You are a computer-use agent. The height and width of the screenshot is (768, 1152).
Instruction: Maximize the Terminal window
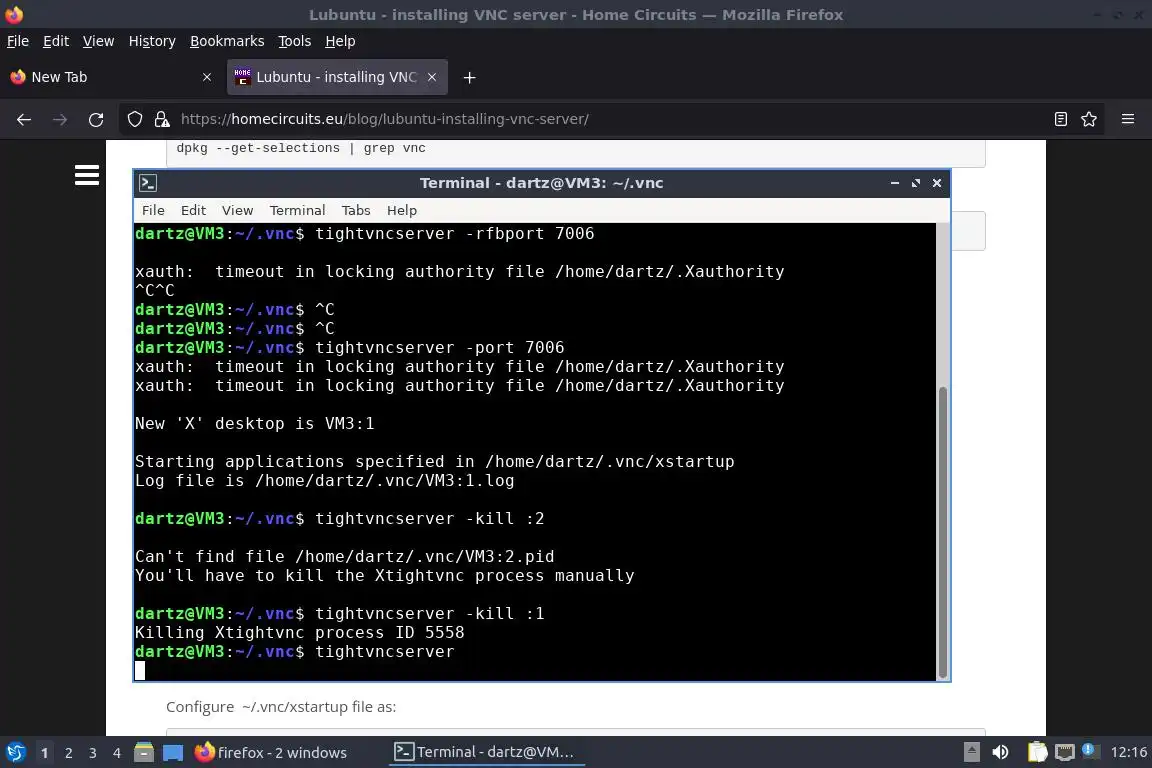(x=915, y=183)
